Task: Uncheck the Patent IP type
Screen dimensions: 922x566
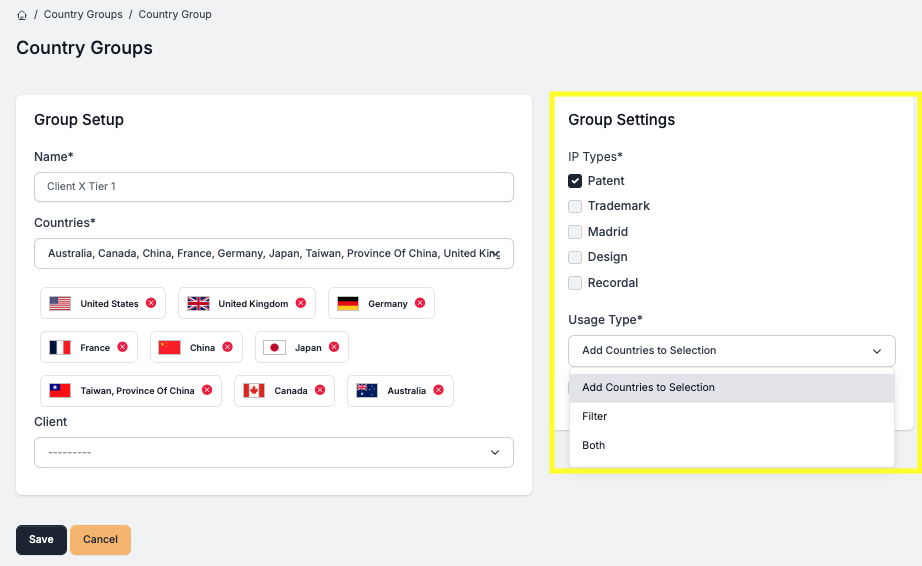Action: (575, 181)
